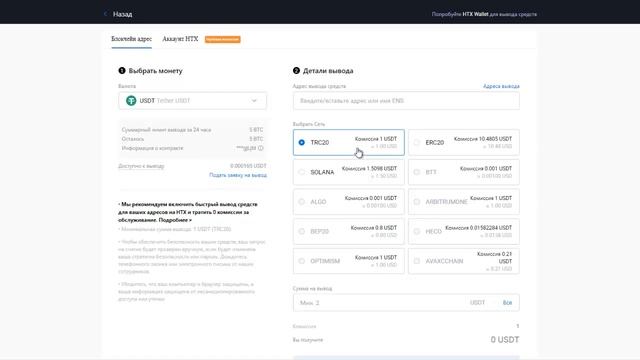The height and width of the screenshot is (360, 640).
Task: Click the Назад back link
Action: pos(122,14)
